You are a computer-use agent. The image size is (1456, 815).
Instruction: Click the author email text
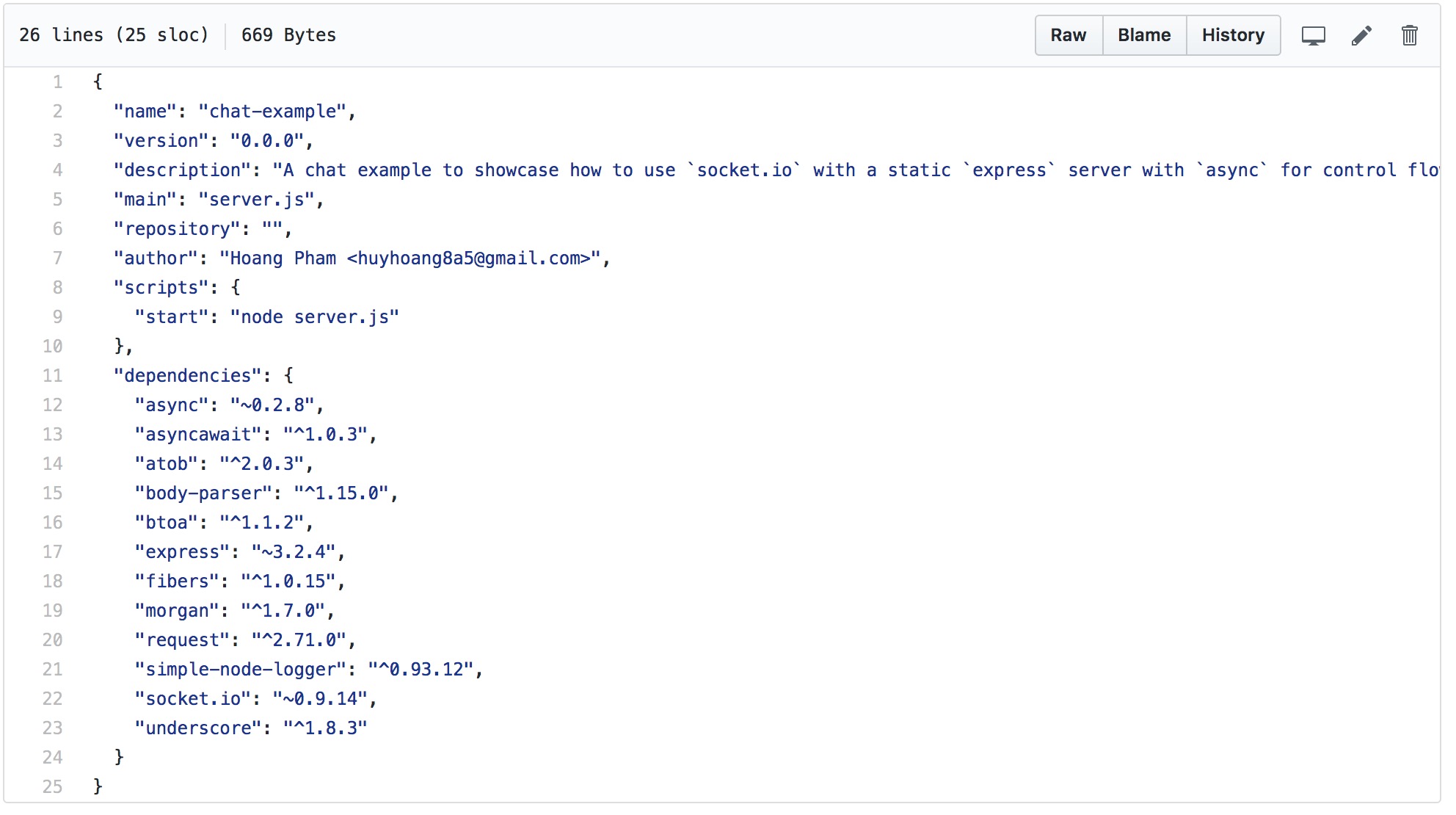tap(470, 258)
